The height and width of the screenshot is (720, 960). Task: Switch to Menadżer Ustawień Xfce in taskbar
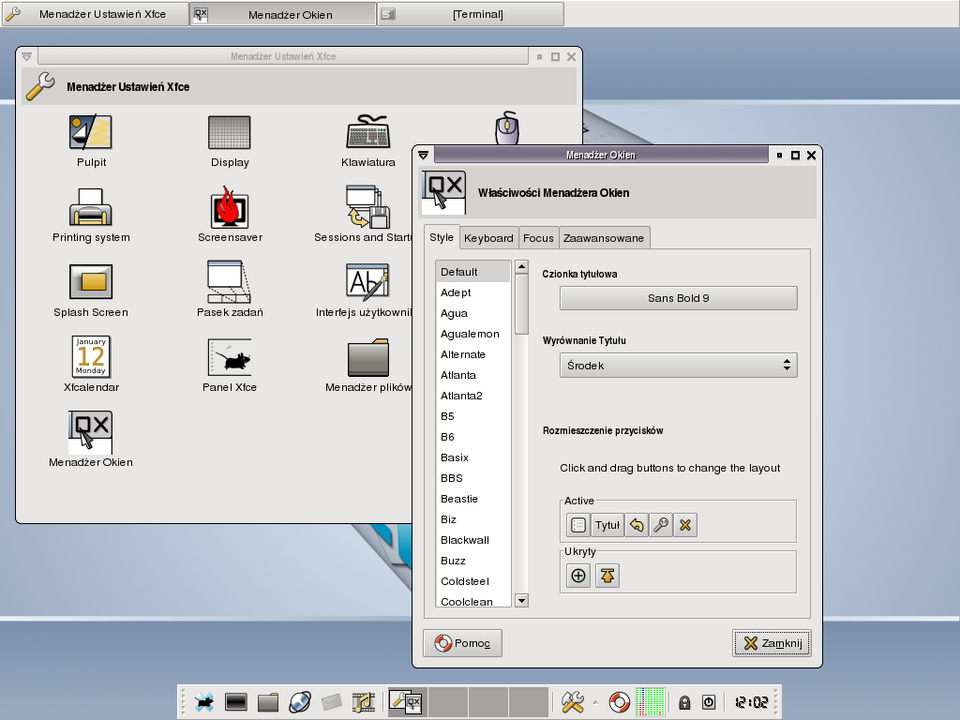click(95, 14)
